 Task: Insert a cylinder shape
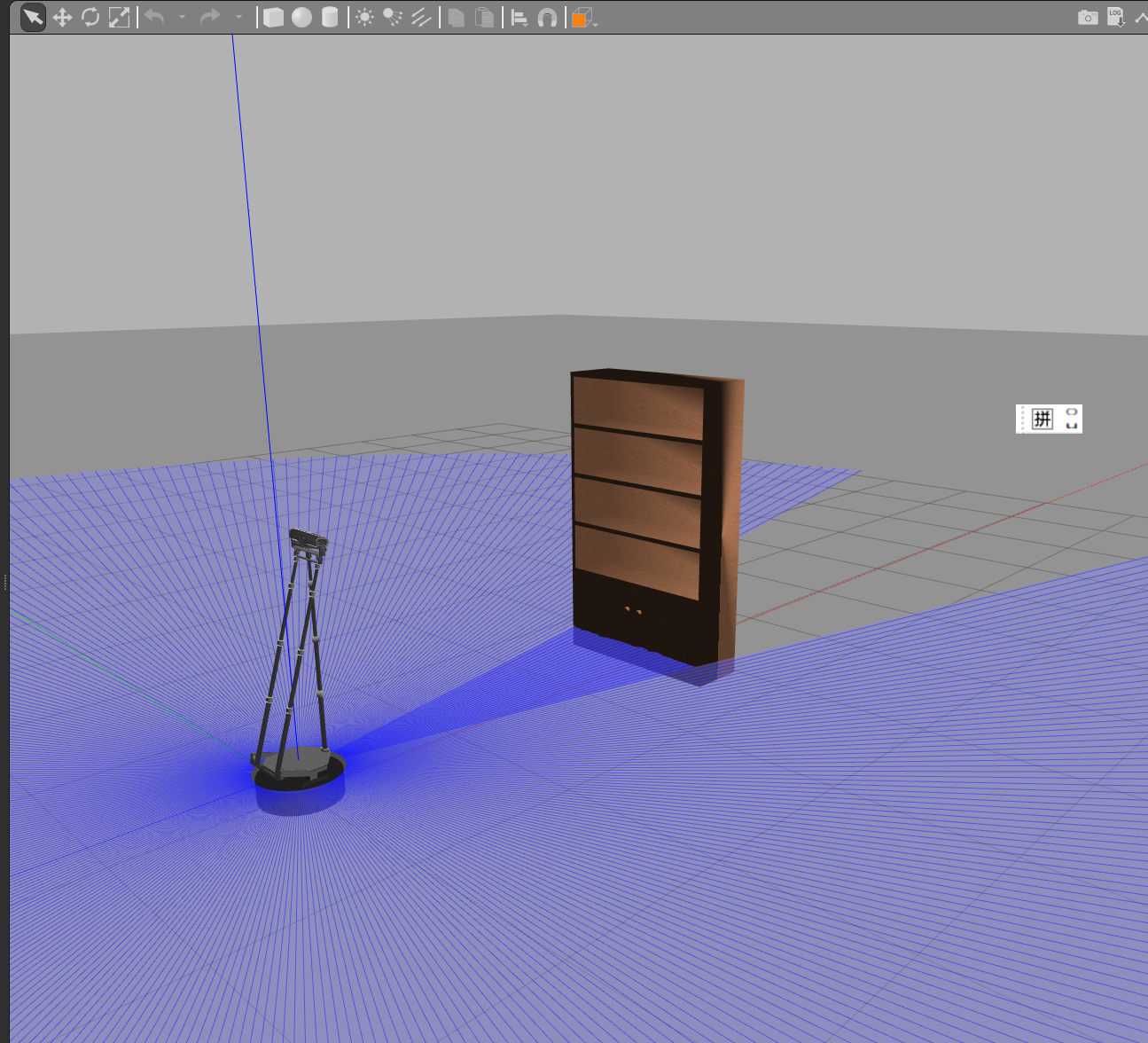(330, 18)
